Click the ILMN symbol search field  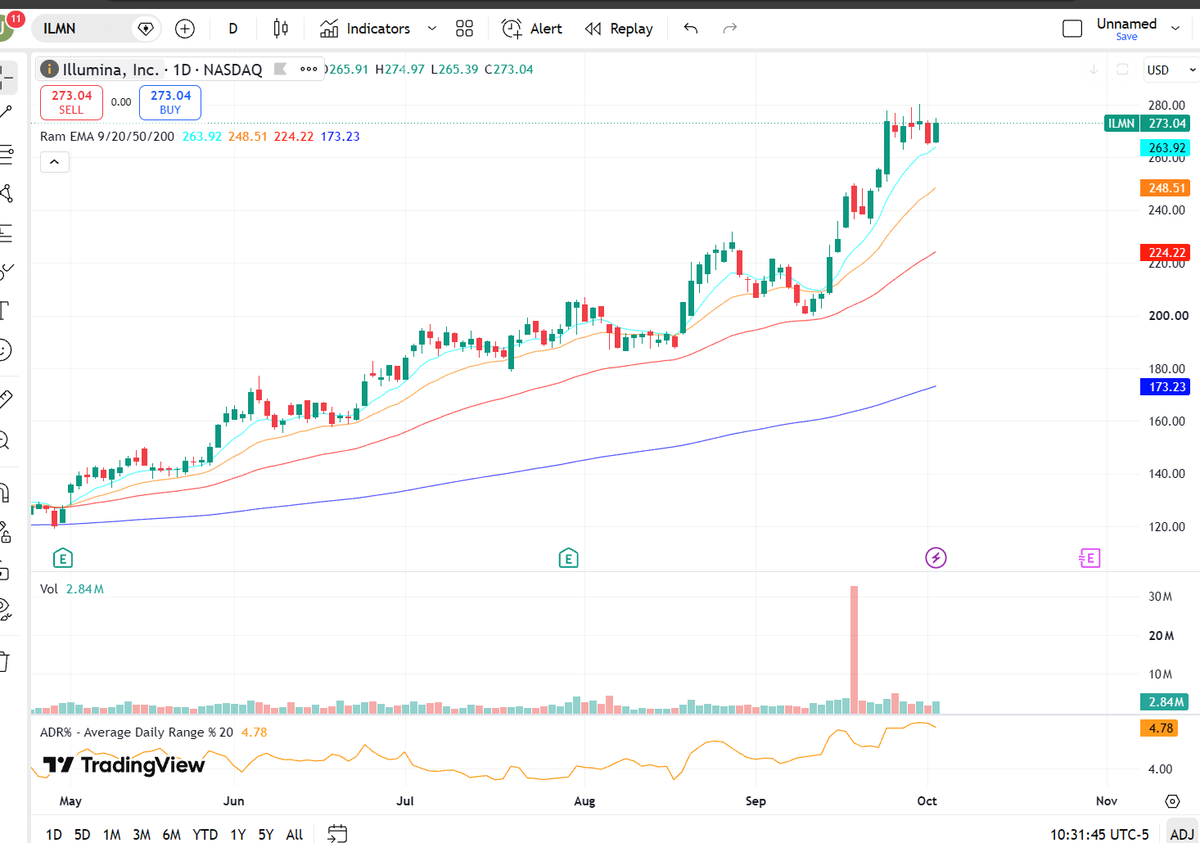(x=98, y=29)
